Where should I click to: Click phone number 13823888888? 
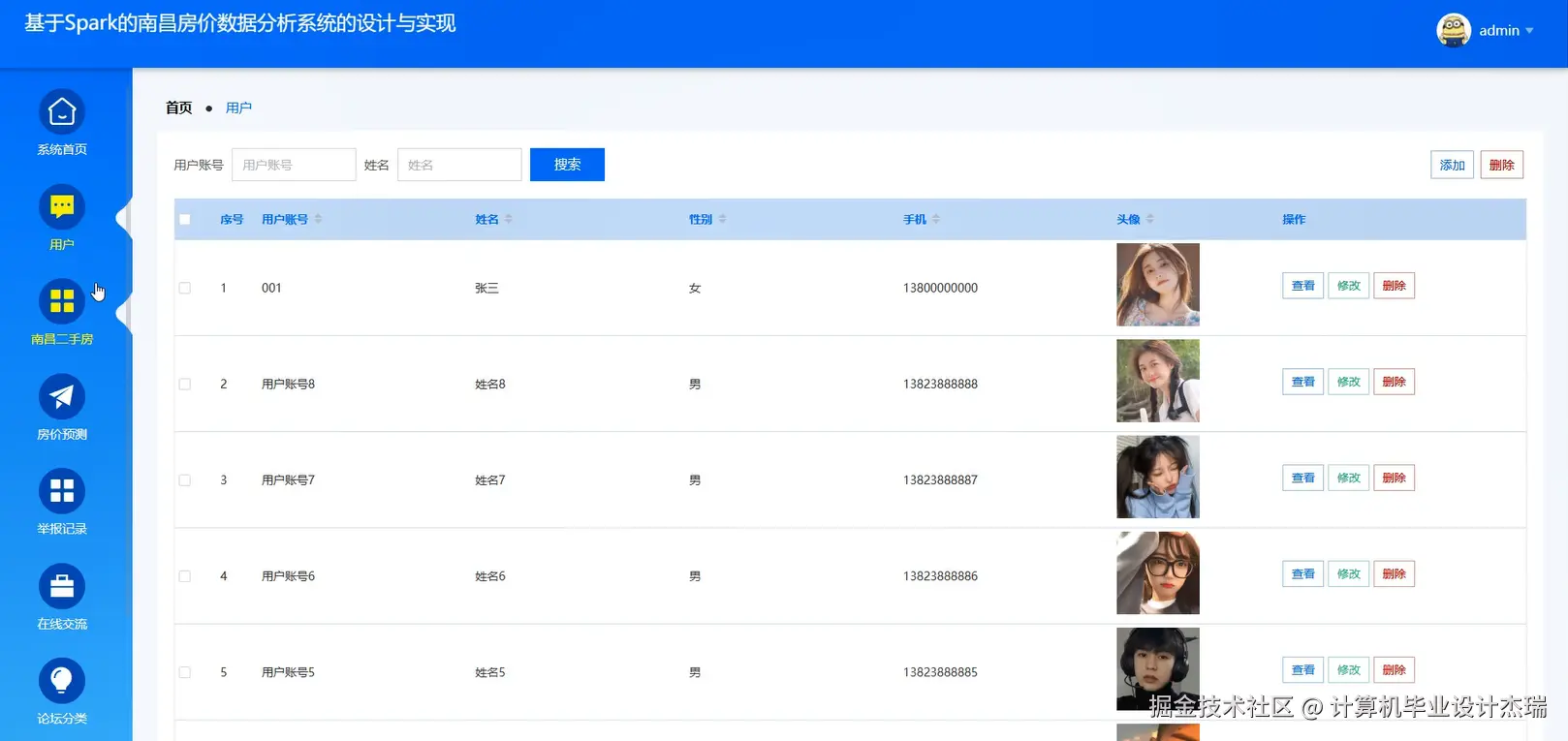pyautogui.click(x=940, y=384)
